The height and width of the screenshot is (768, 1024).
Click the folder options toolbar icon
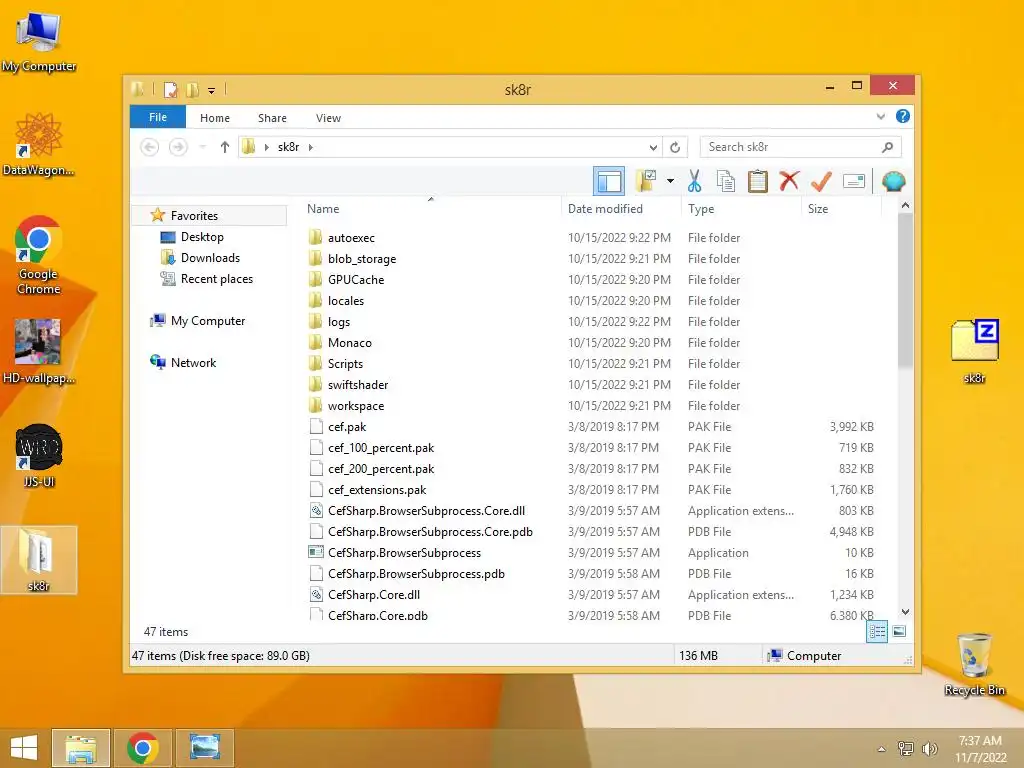coord(646,181)
